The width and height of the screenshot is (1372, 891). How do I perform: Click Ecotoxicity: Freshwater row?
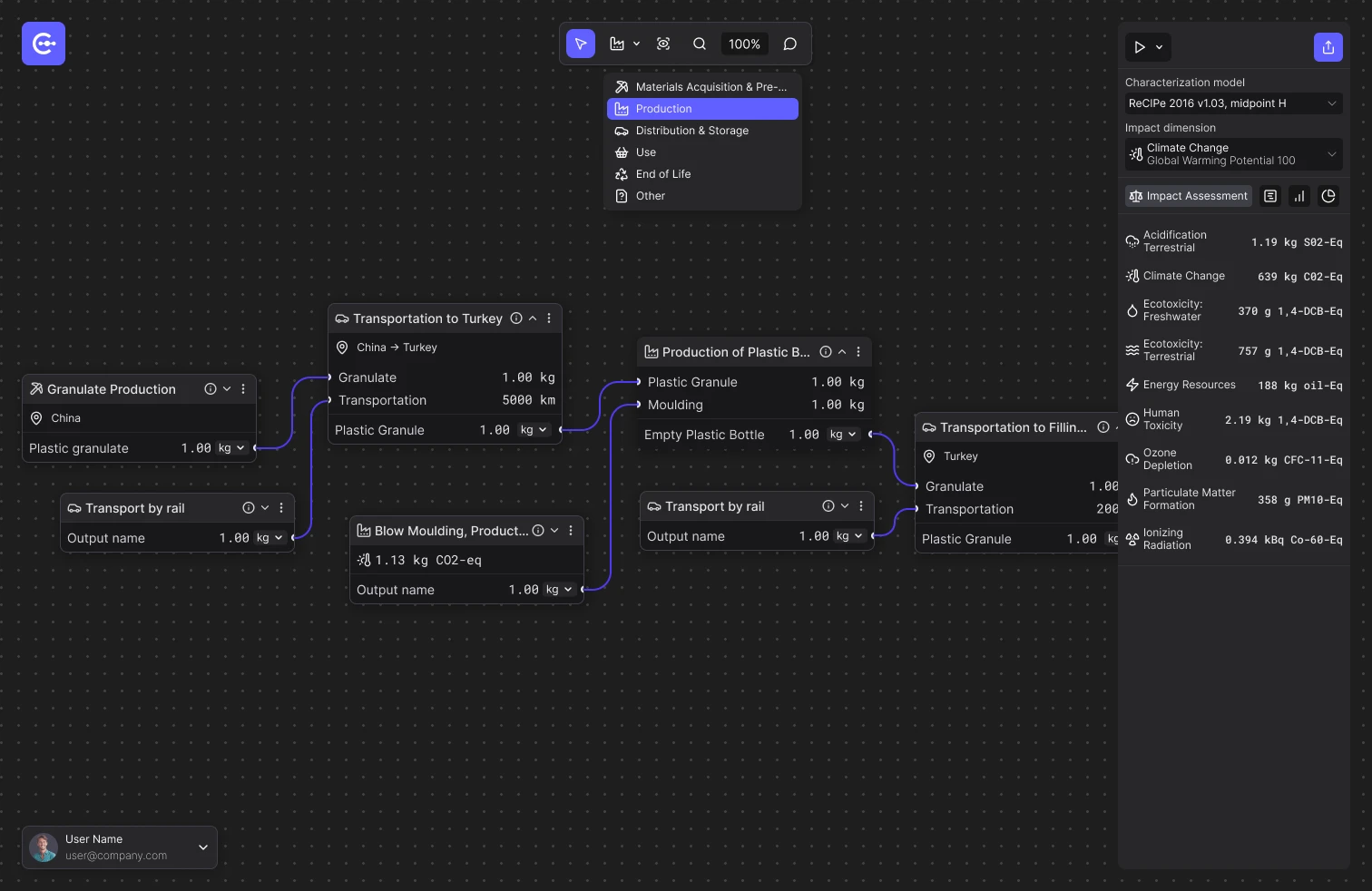[x=1234, y=310]
